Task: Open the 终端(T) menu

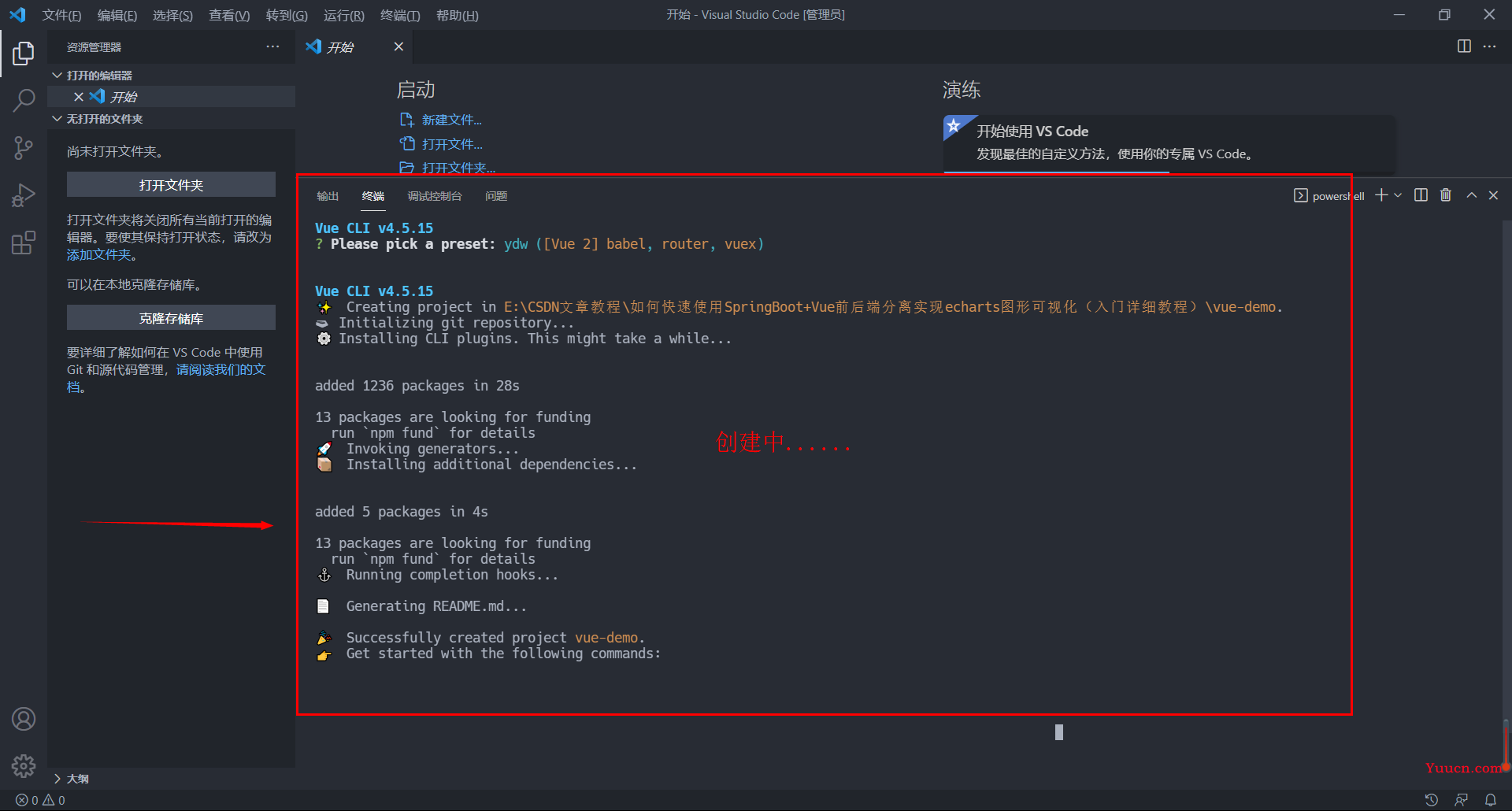Action: 400,15
